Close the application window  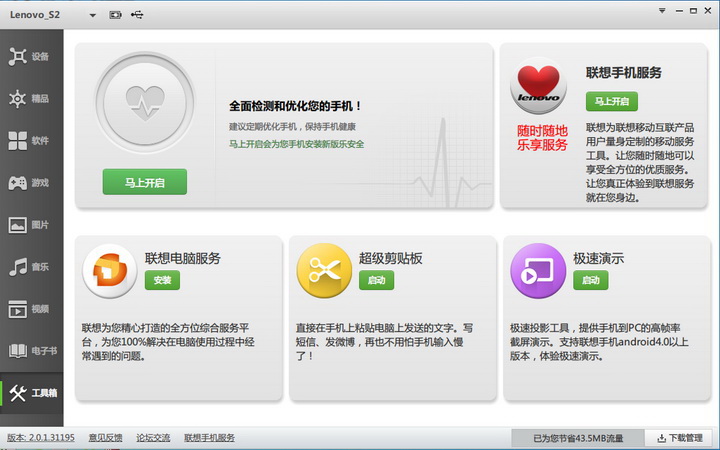[x=708, y=11]
